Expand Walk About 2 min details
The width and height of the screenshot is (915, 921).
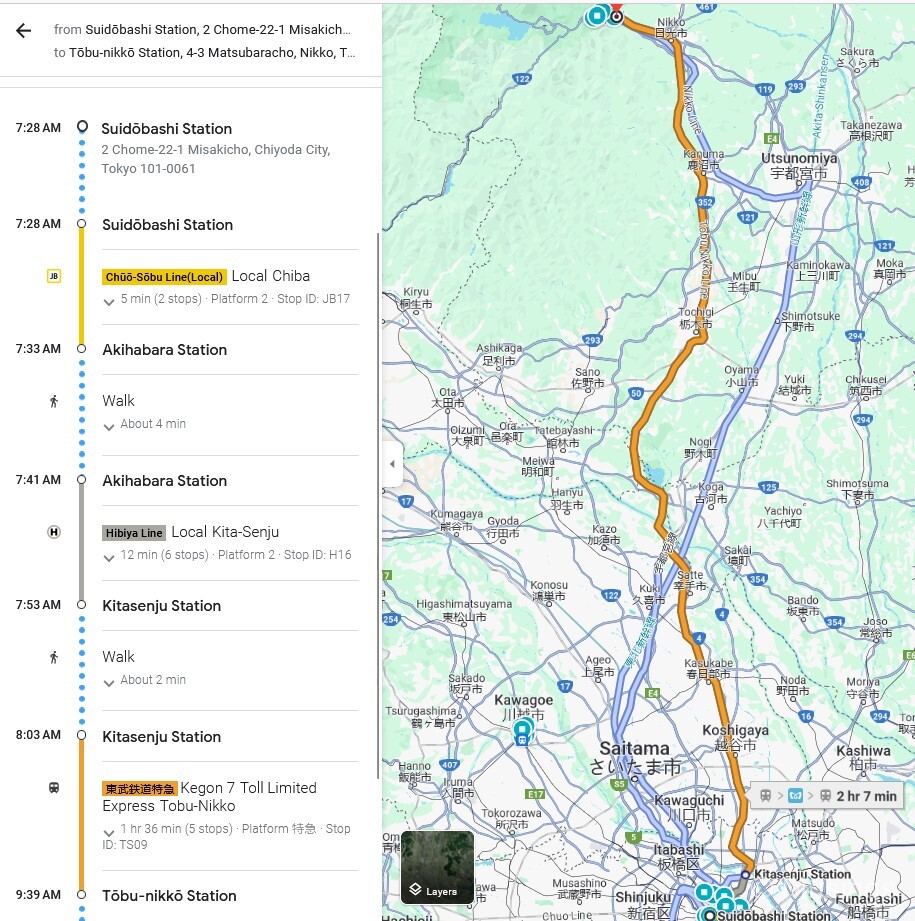[x=109, y=683]
